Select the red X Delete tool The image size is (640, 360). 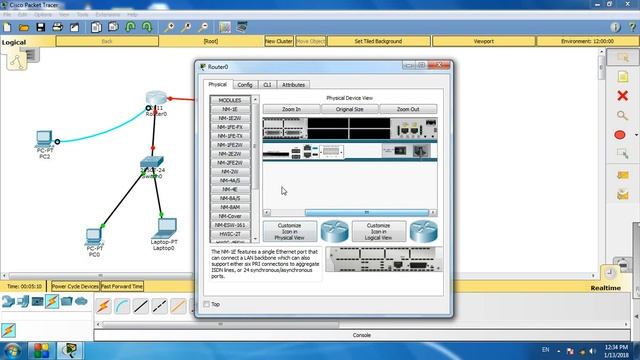[x=622, y=96]
